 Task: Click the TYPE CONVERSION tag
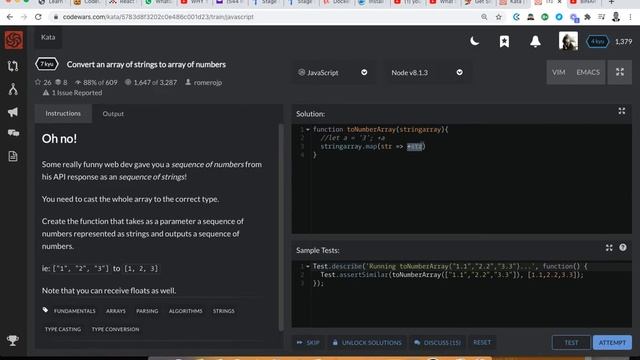click(x=115, y=329)
